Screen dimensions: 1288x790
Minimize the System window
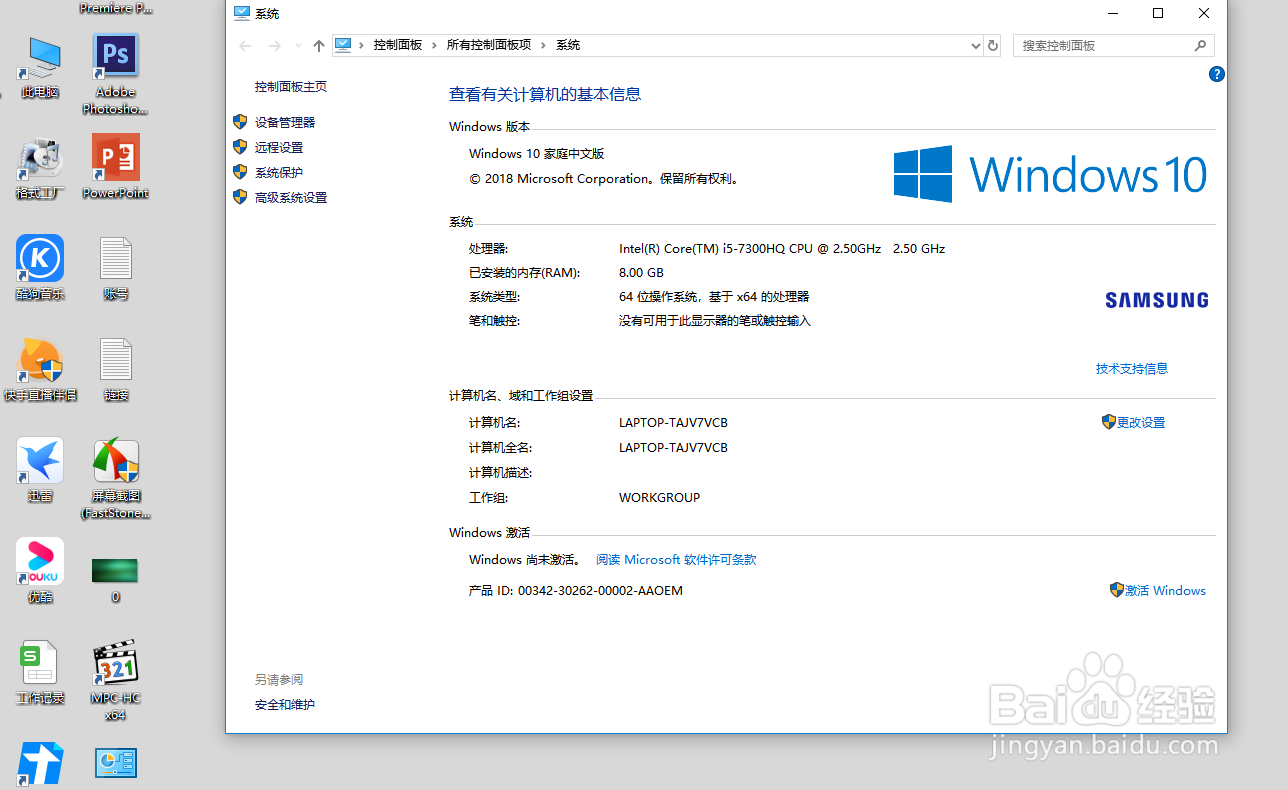coord(1111,13)
